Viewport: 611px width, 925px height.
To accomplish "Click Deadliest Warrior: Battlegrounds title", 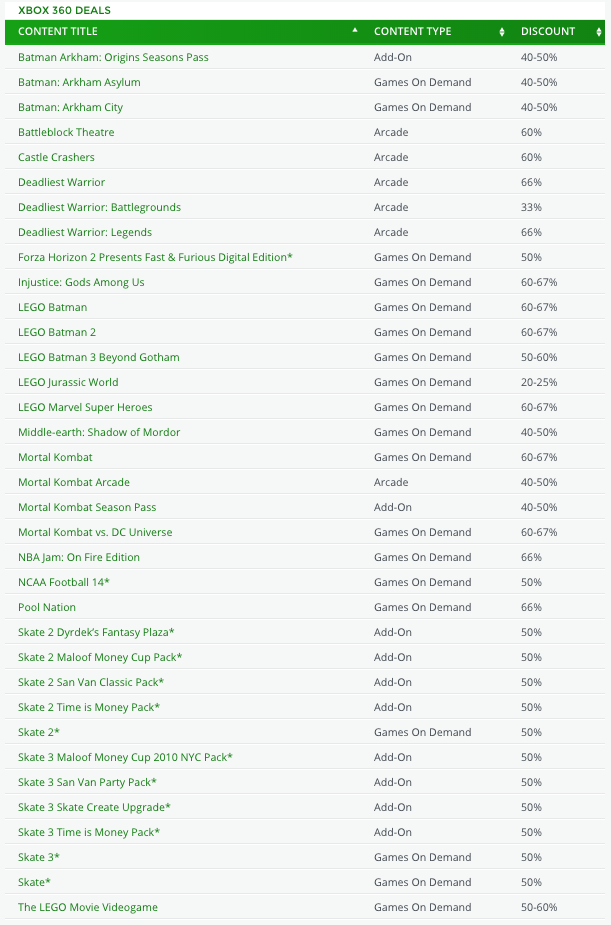I will click(x=99, y=207).
